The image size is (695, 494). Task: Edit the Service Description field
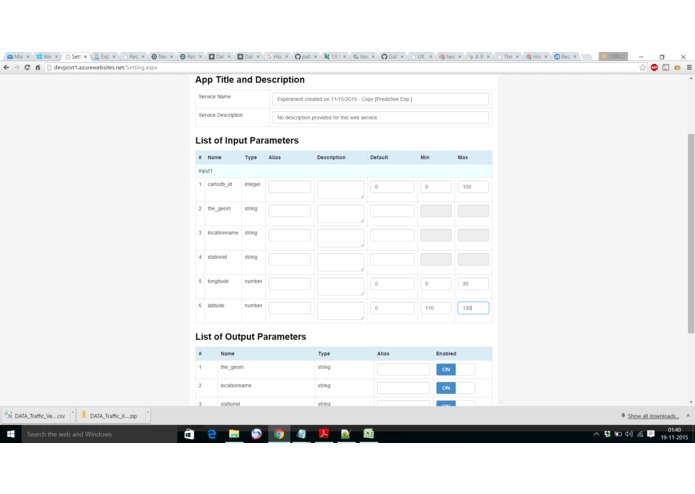tap(380, 117)
